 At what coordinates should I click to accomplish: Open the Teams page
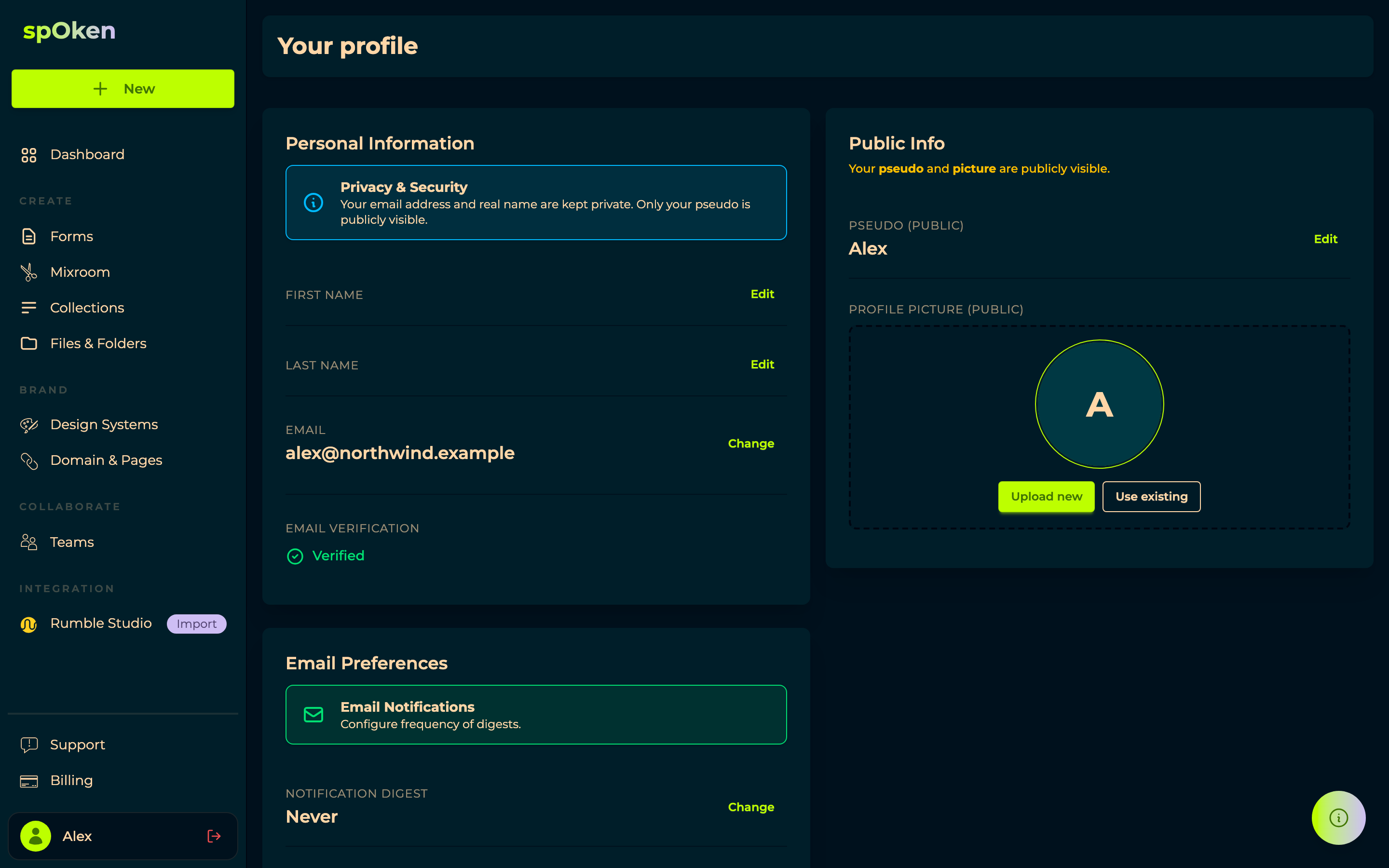(x=123, y=542)
